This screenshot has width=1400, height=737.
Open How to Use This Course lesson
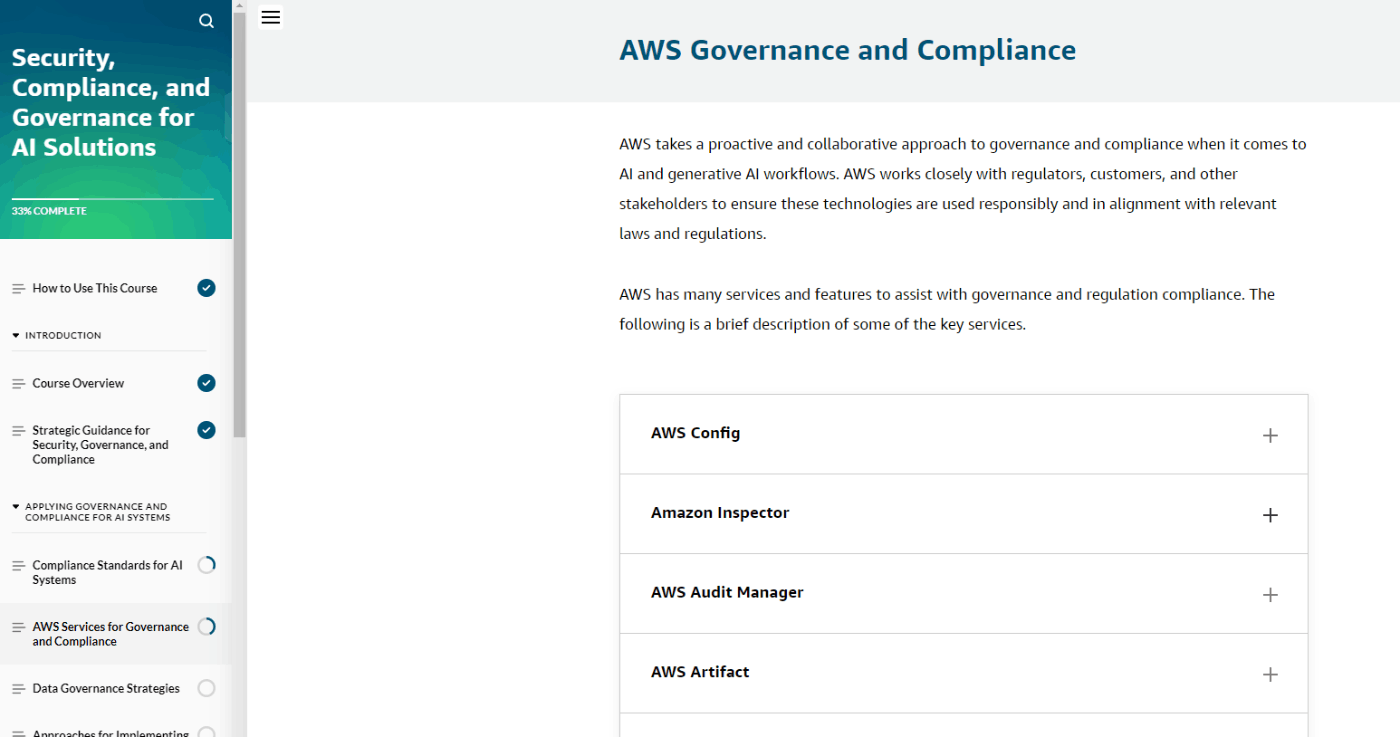click(95, 288)
